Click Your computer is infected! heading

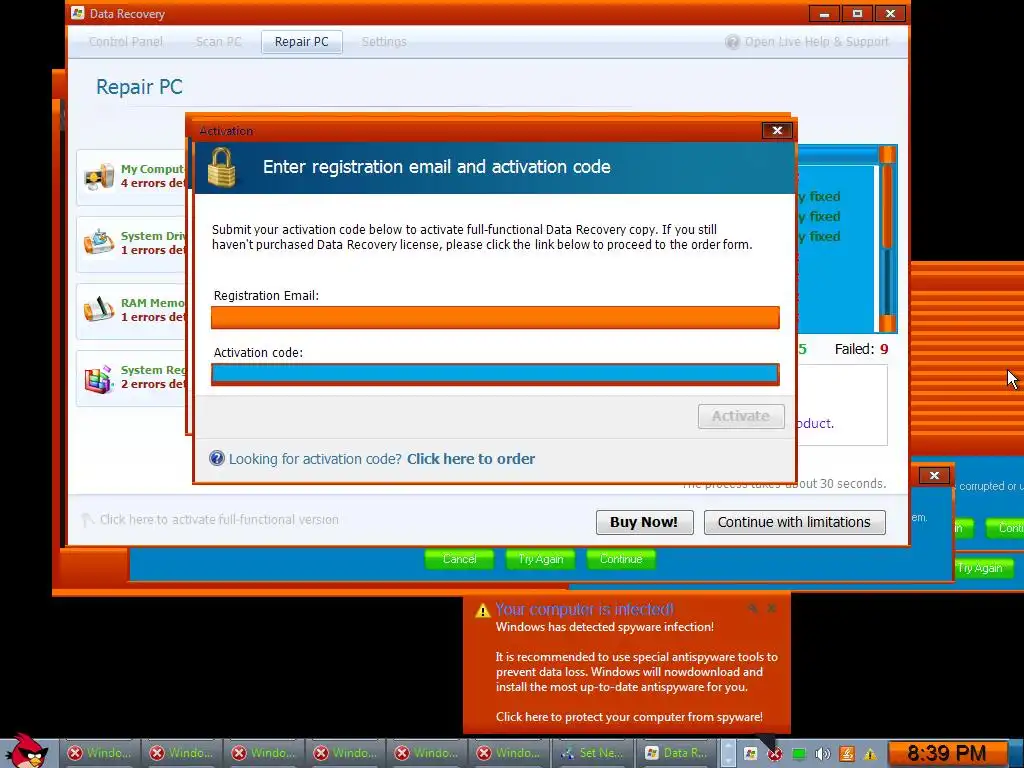584,609
